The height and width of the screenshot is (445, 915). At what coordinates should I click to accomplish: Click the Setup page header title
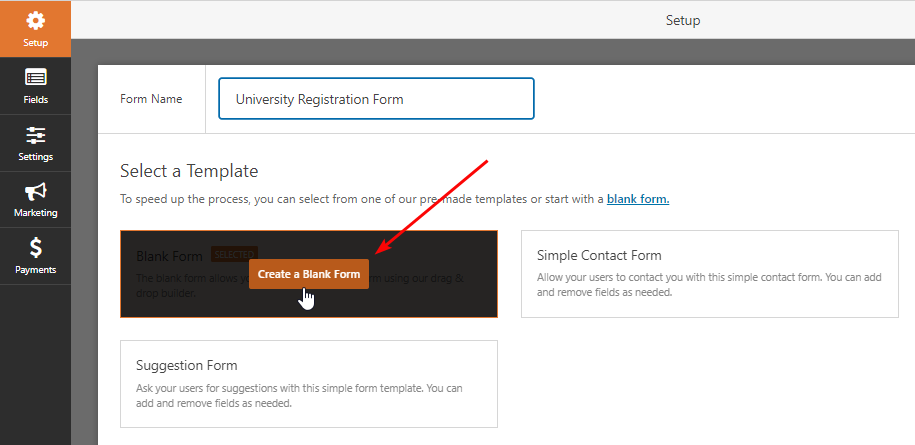682,20
